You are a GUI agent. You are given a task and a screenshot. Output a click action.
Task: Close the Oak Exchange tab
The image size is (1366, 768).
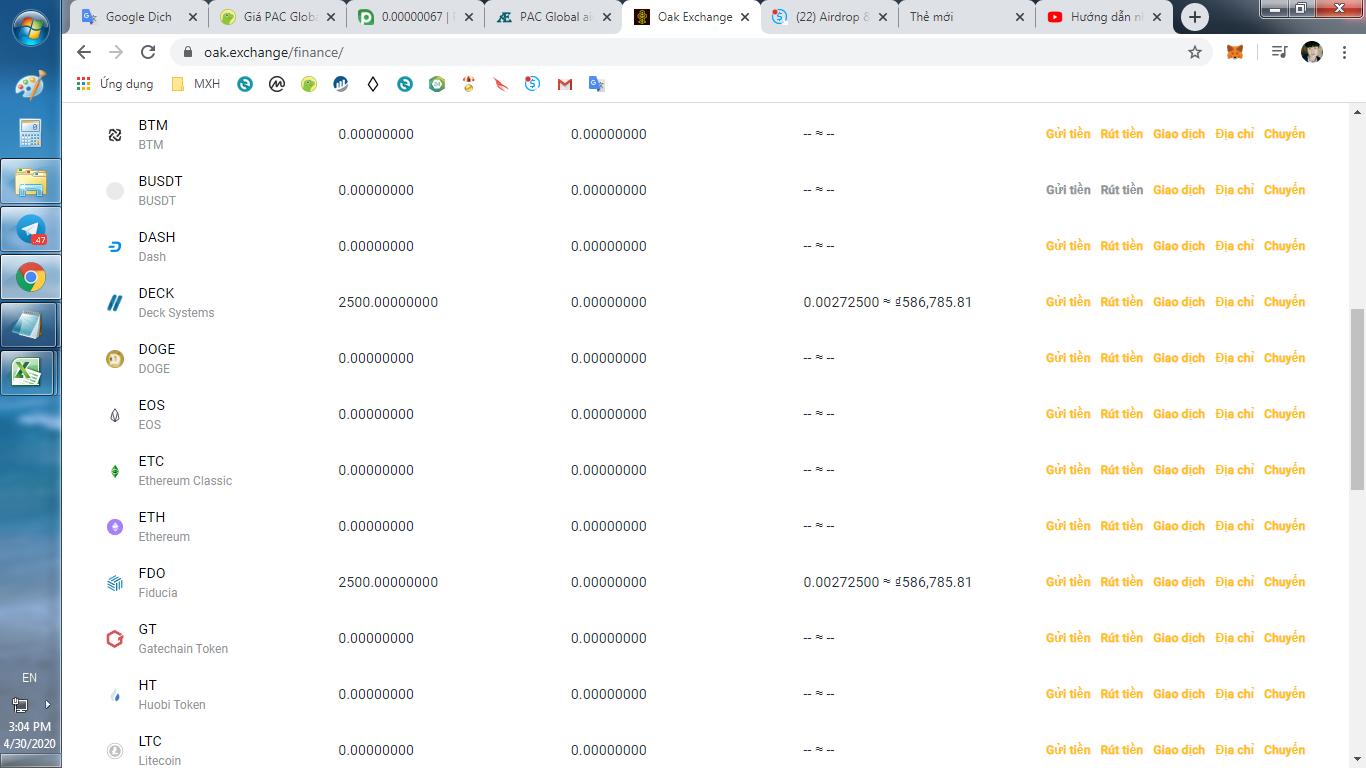(744, 17)
